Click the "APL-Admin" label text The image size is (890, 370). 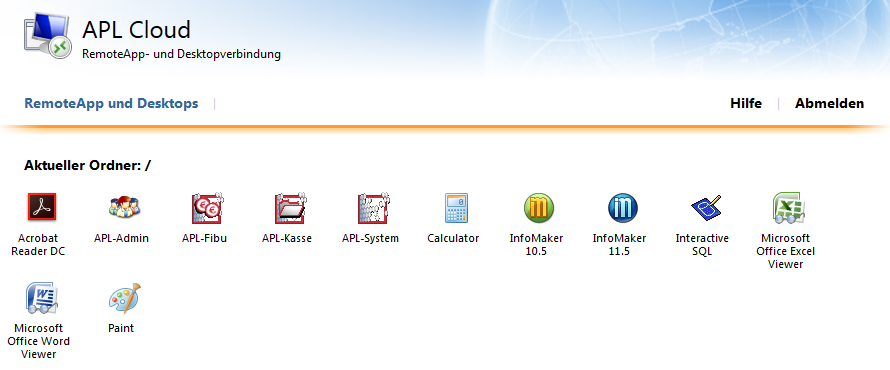[121, 238]
